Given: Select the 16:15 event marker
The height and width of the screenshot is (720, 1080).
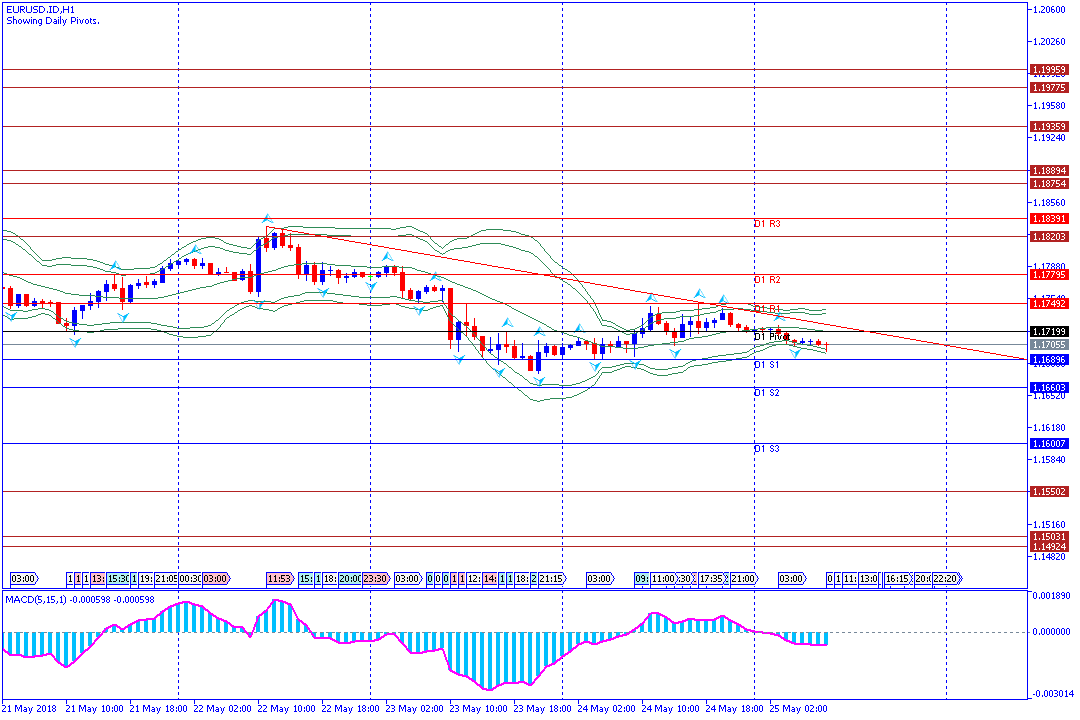Looking at the screenshot, I should [897, 579].
